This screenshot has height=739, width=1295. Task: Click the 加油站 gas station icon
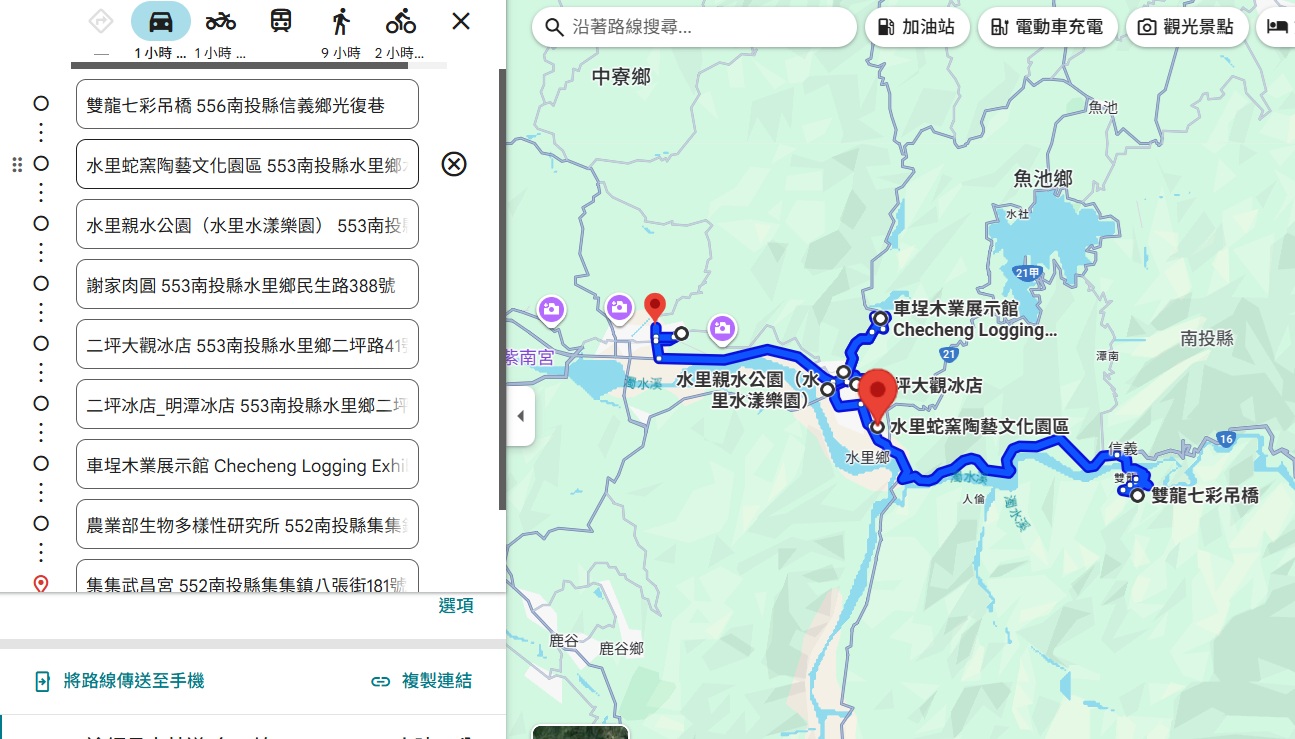917,27
